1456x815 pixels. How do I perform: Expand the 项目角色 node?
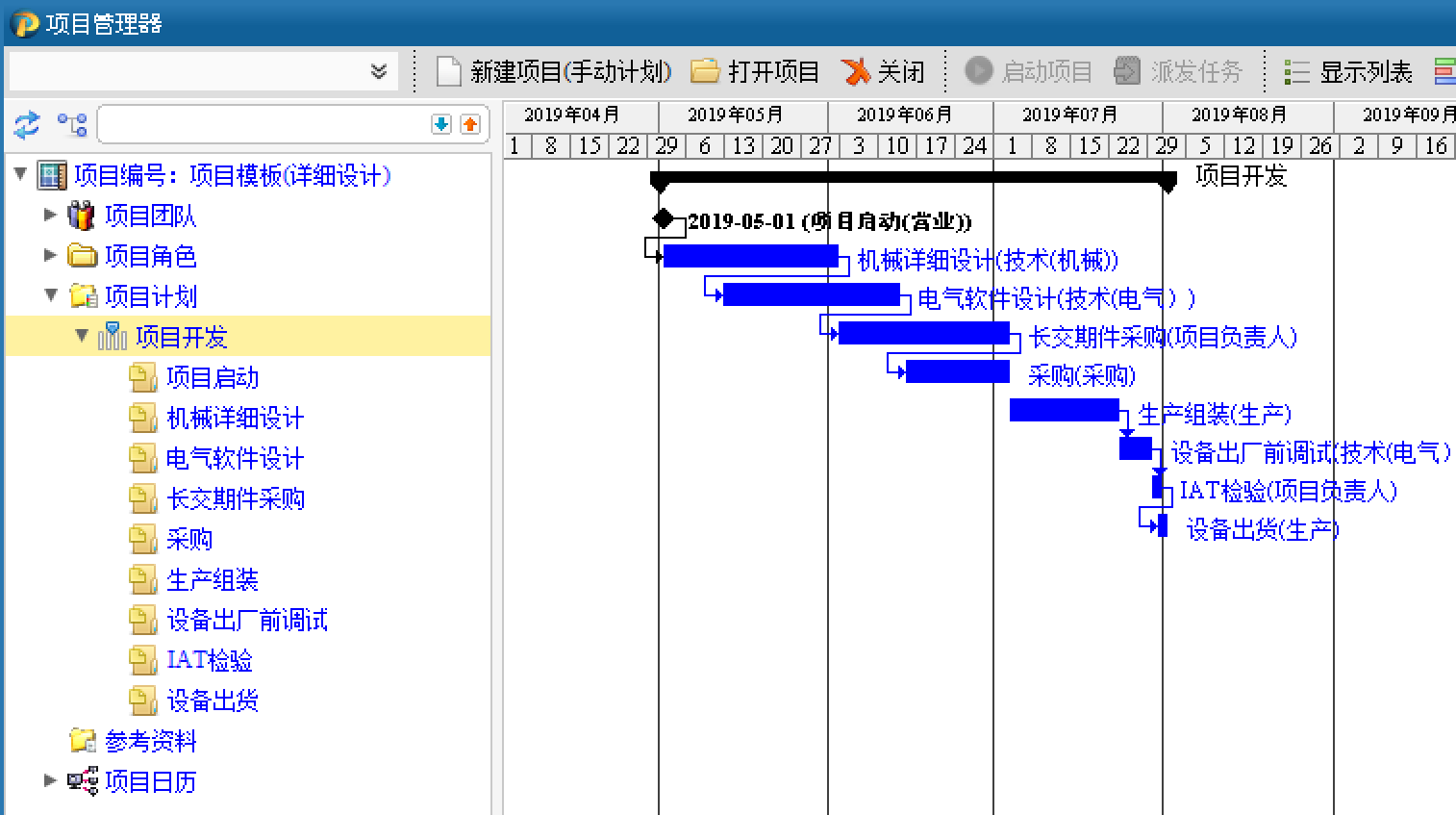(x=50, y=255)
